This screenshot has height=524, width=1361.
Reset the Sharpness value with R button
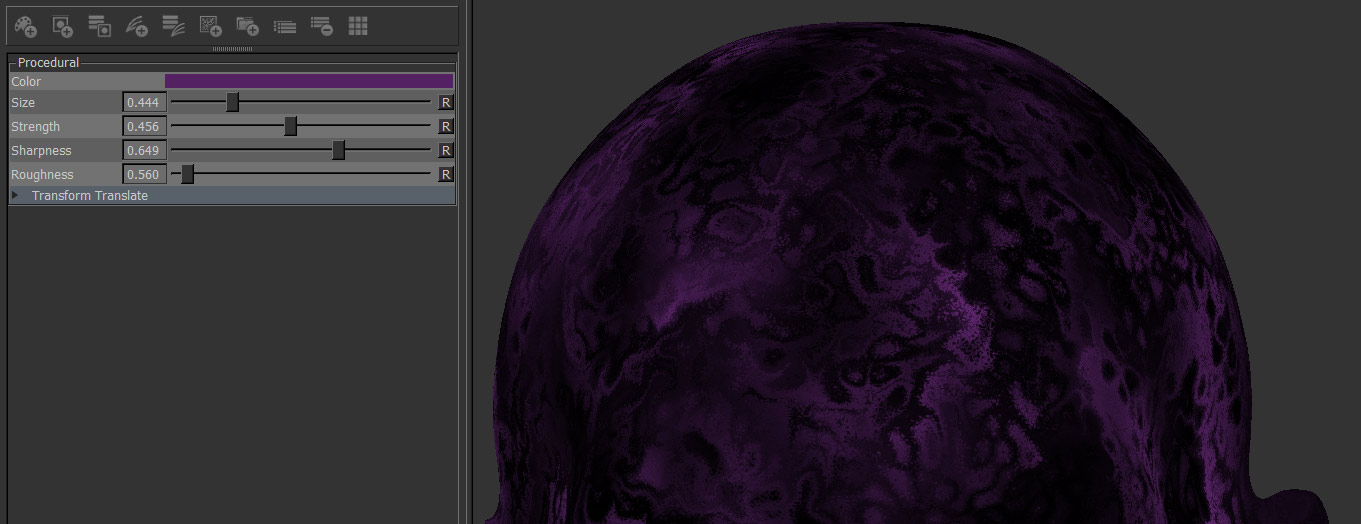click(446, 151)
